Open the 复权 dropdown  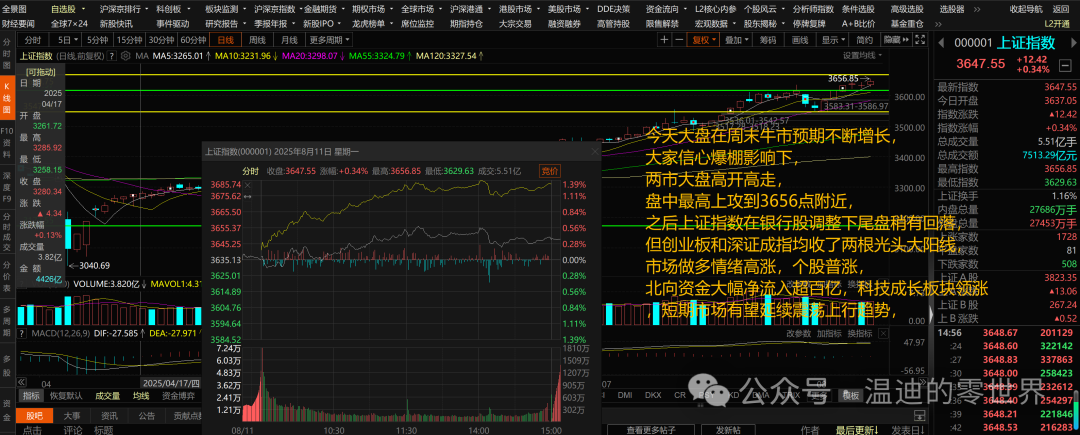click(703, 40)
